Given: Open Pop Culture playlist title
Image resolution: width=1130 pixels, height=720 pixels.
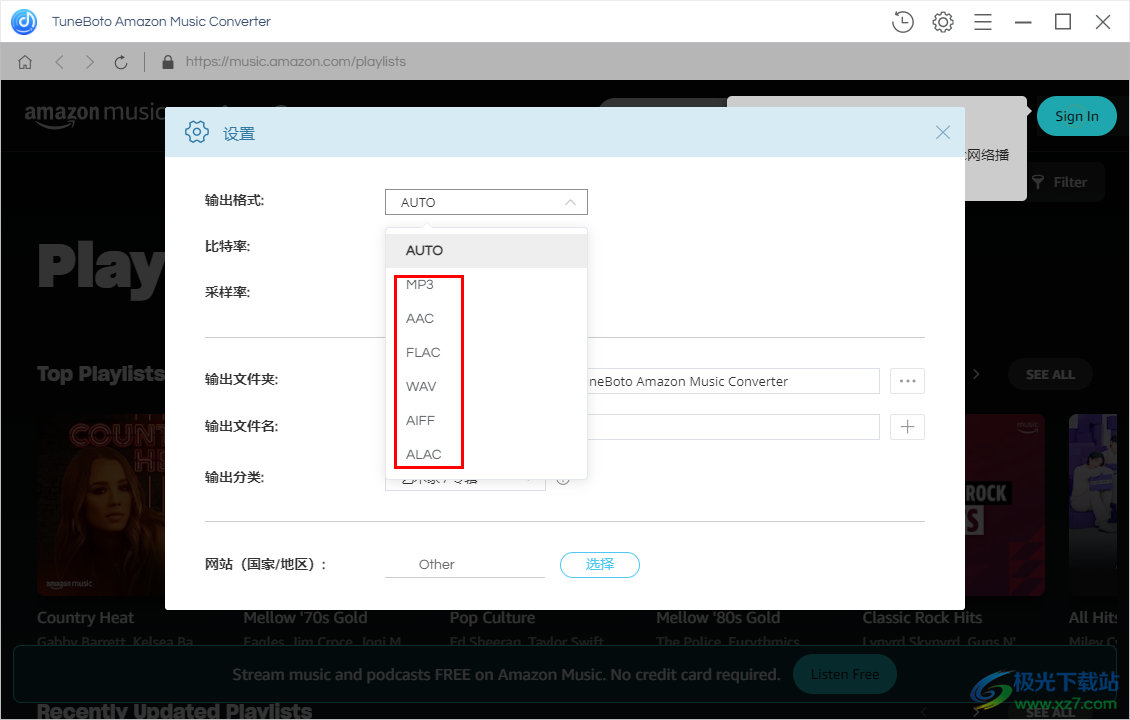Looking at the screenshot, I should tap(492, 618).
